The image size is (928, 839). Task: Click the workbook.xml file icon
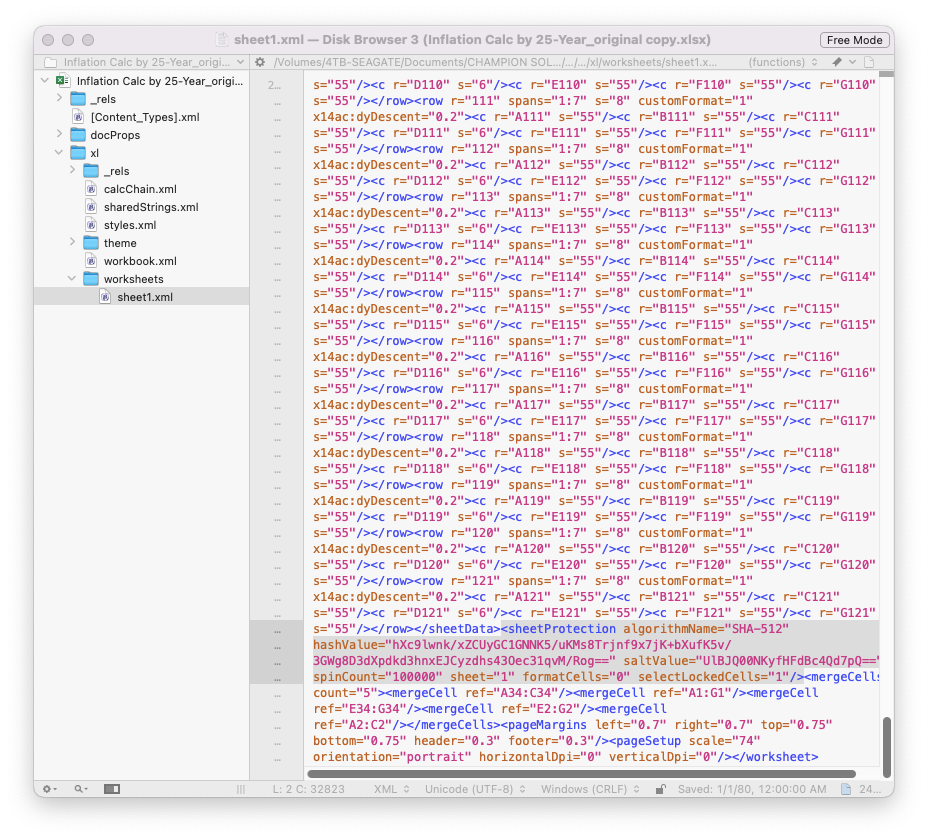coord(91,261)
